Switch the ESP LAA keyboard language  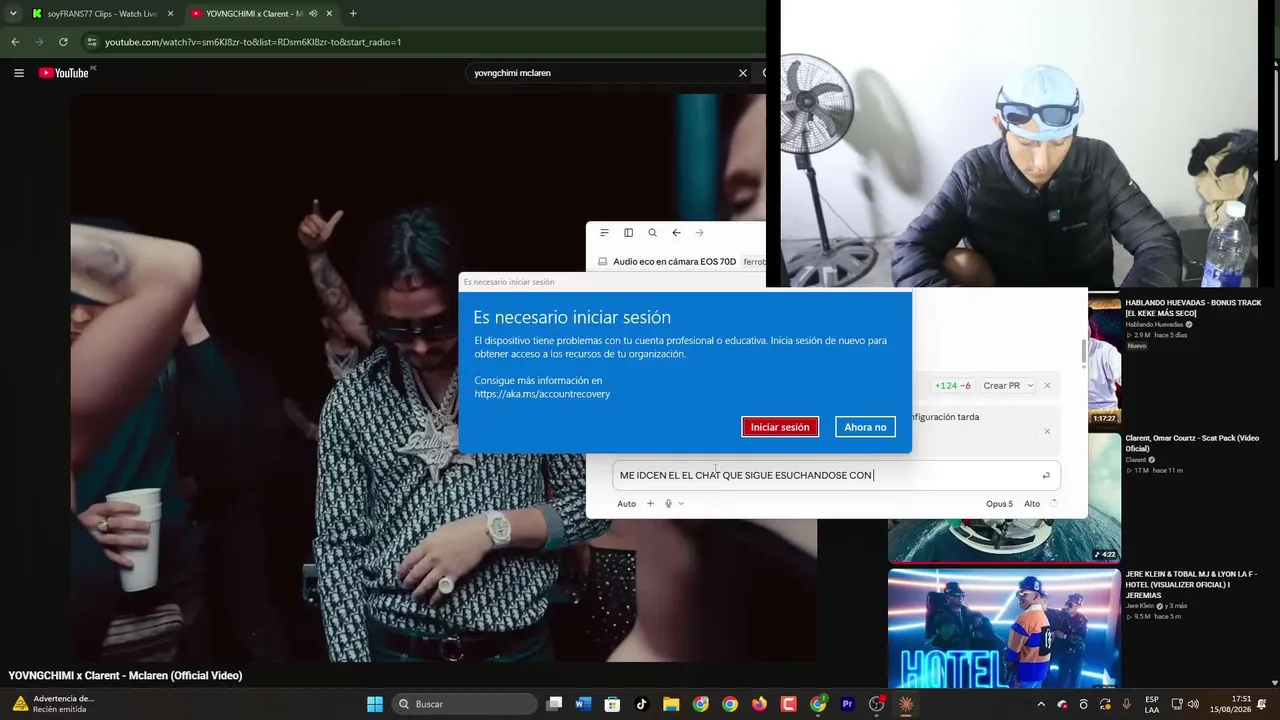(1152, 704)
